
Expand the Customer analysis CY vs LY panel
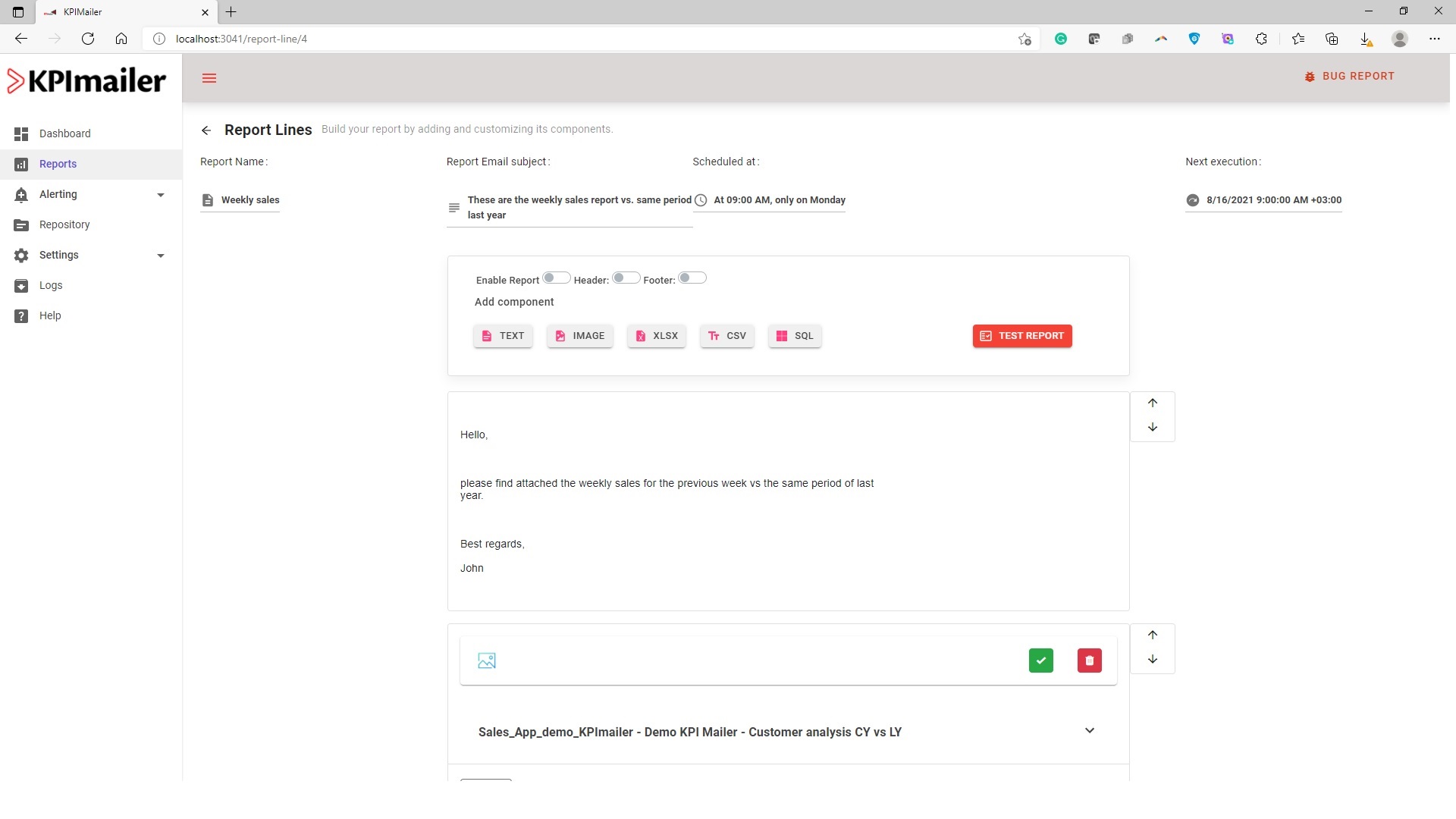point(1089,731)
